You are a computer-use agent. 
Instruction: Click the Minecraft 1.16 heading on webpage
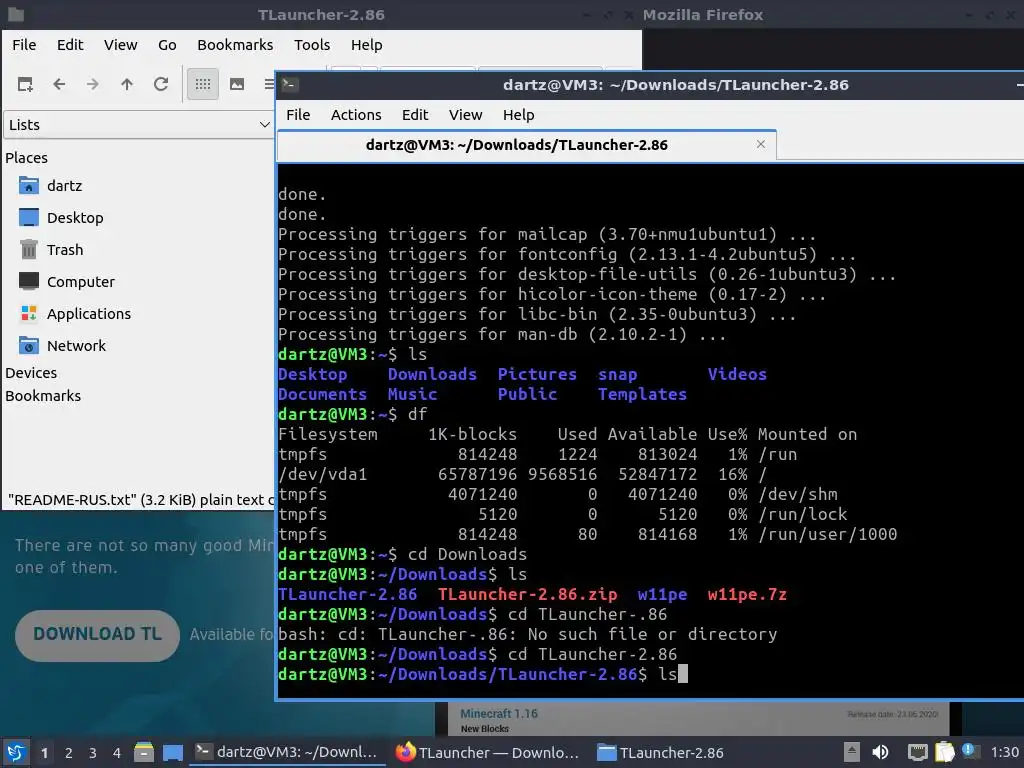(x=499, y=714)
